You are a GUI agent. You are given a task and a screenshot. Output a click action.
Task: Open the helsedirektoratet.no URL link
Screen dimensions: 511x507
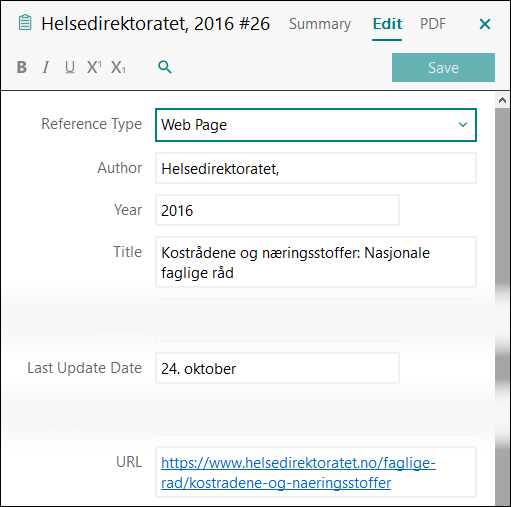pos(298,473)
